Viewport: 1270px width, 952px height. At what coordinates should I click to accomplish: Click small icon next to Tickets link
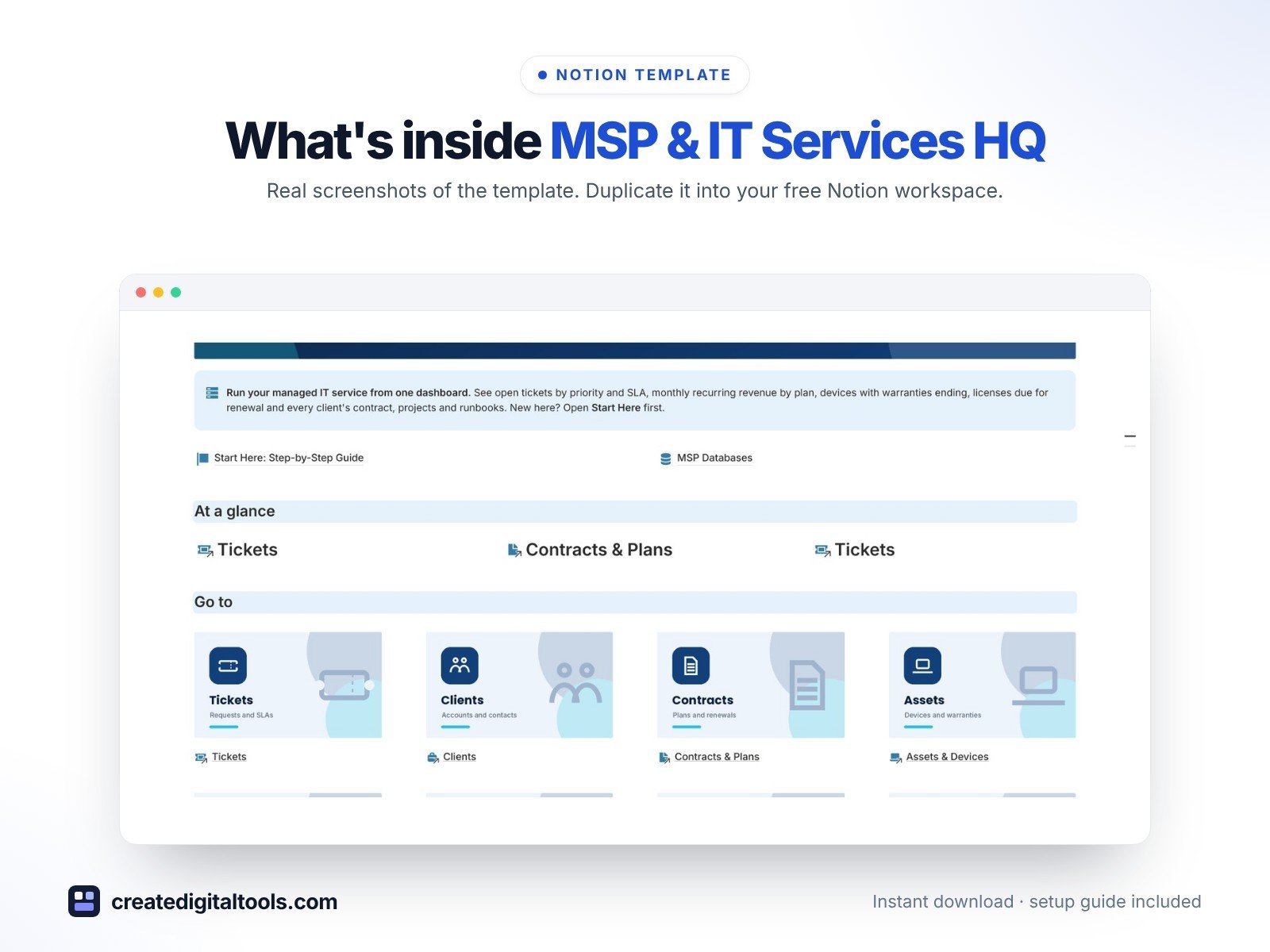pyautogui.click(x=201, y=758)
